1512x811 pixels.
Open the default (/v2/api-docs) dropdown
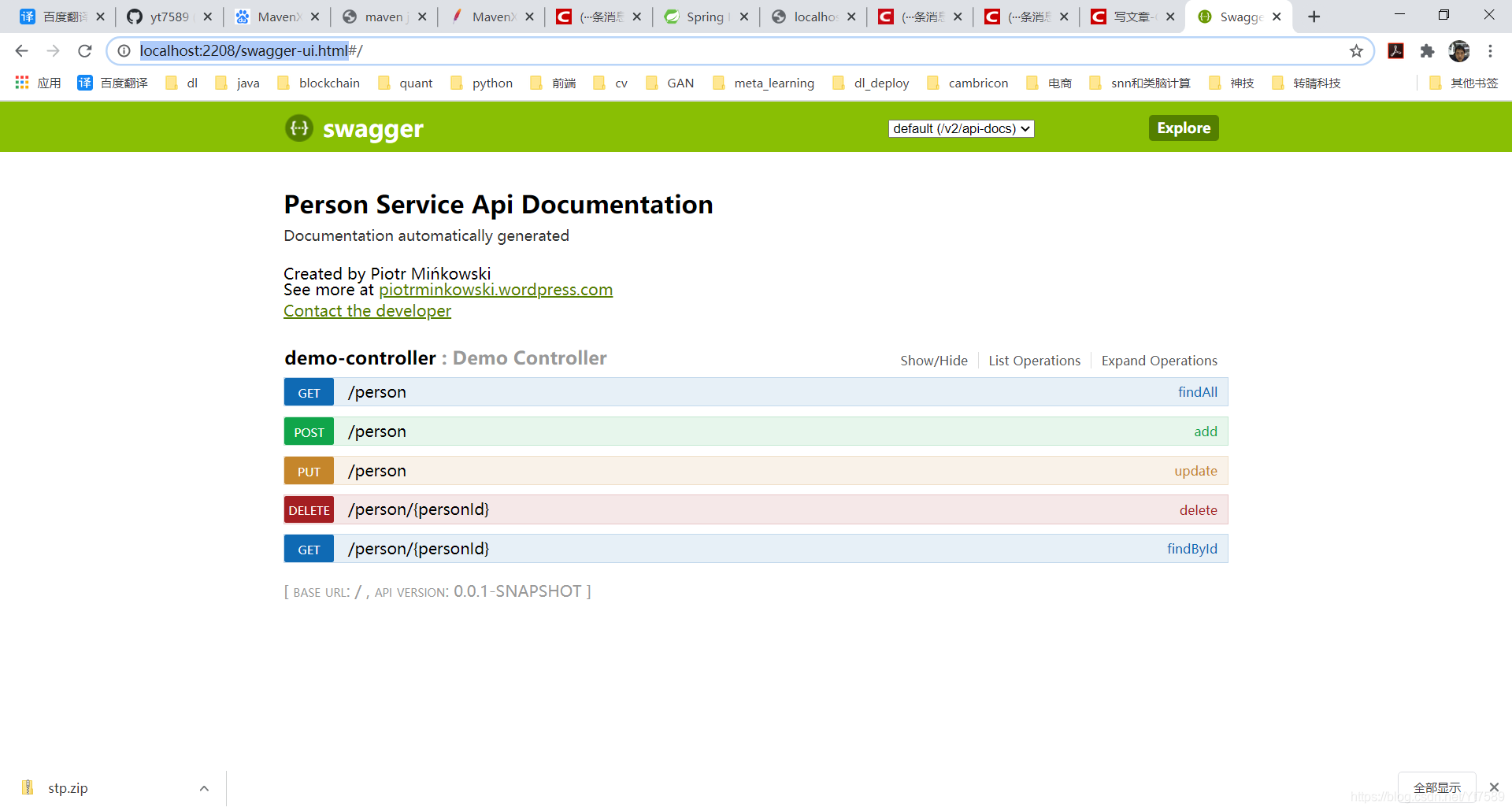[961, 128]
